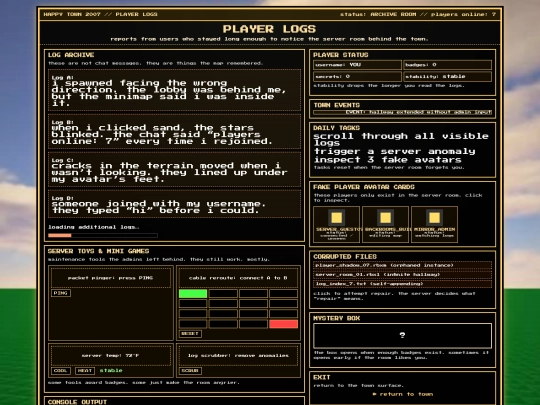Follow the 'return to town' exit link
540x405 pixels.
coord(403,394)
